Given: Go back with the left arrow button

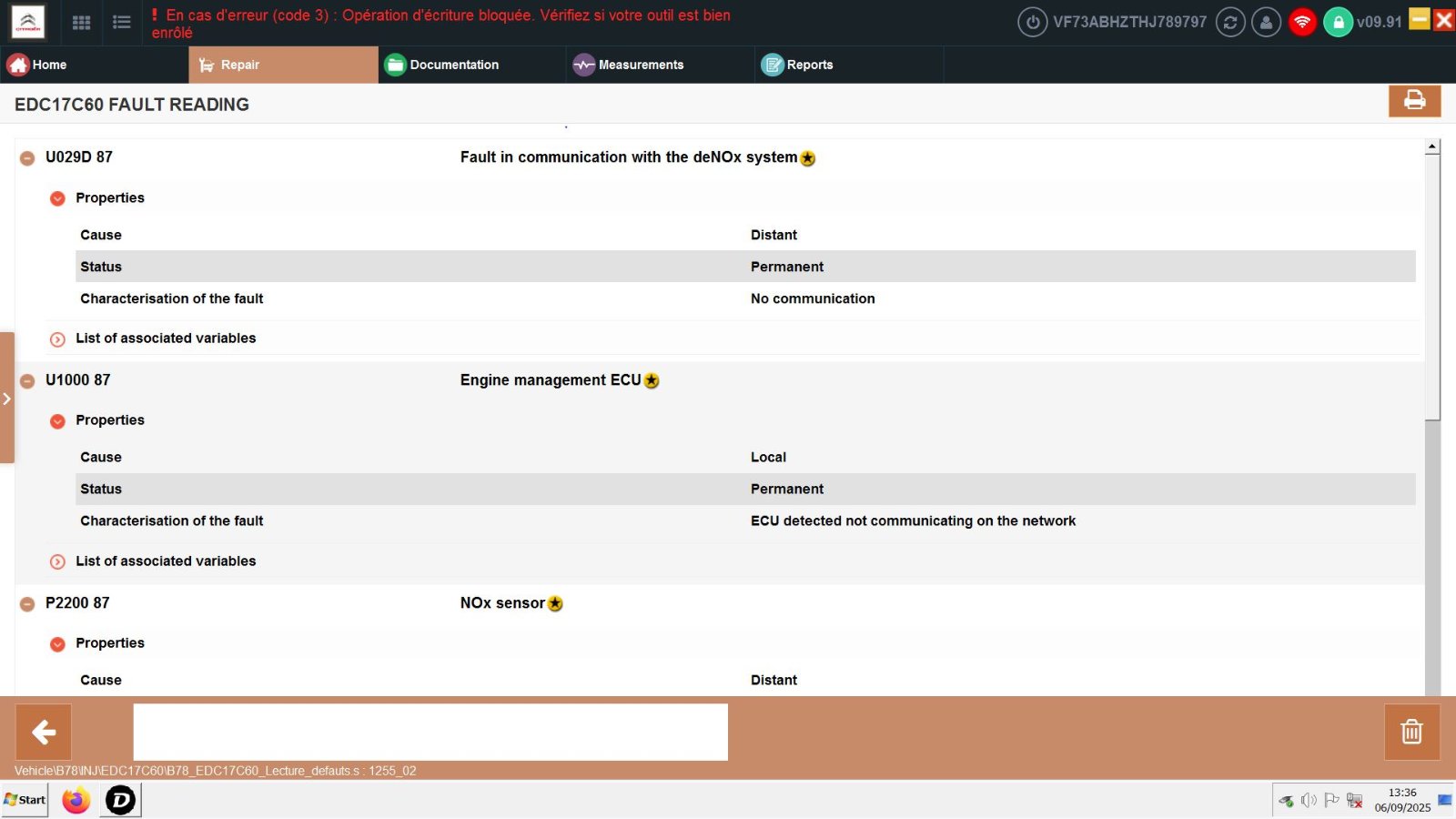Looking at the screenshot, I should tap(44, 732).
